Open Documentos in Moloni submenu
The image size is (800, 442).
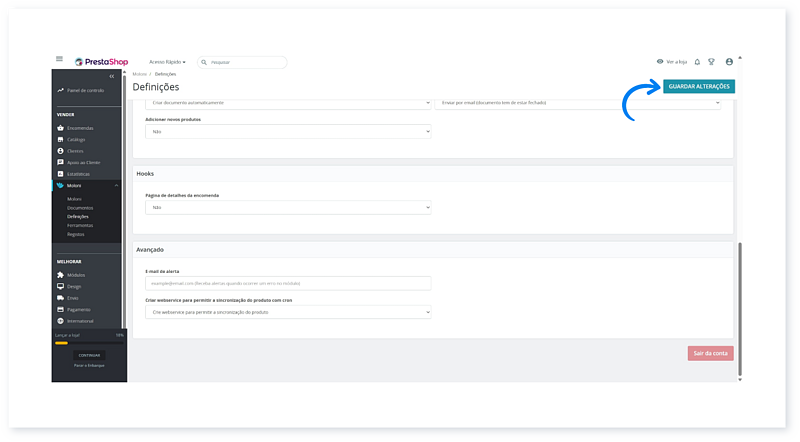coord(80,208)
